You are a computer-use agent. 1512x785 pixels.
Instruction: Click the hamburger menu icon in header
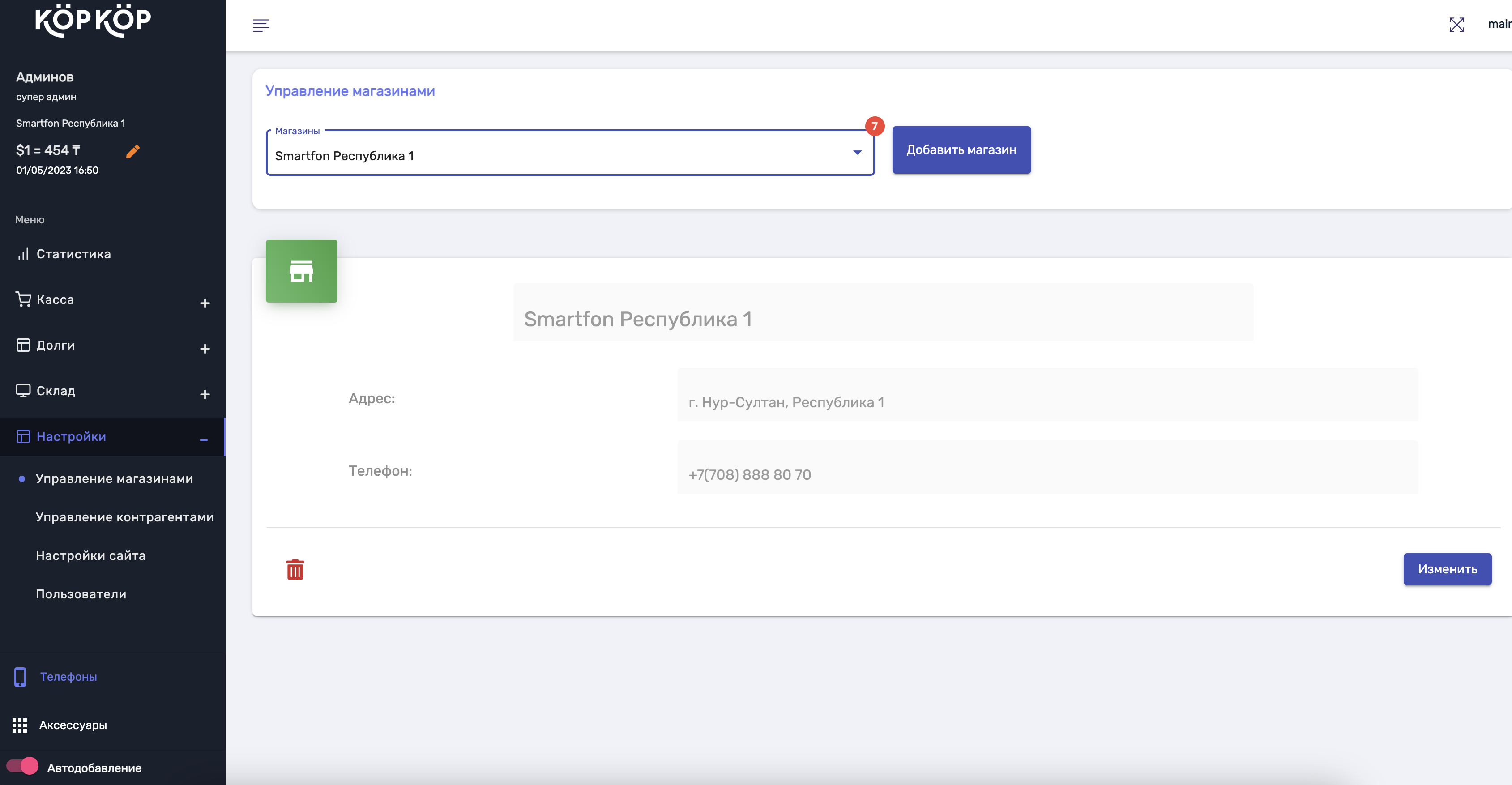point(261,25)
